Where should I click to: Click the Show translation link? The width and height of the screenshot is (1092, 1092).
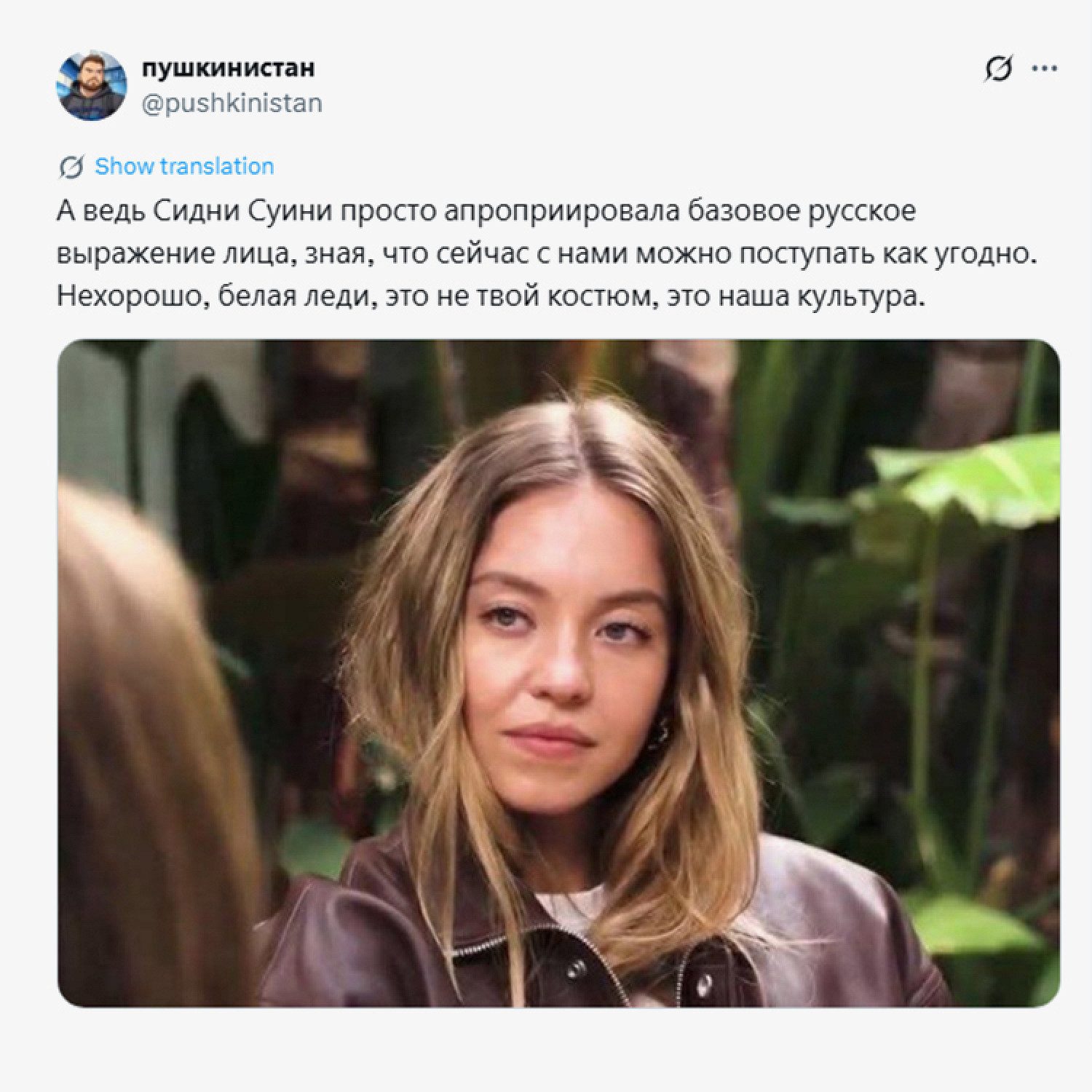(184, 167)
